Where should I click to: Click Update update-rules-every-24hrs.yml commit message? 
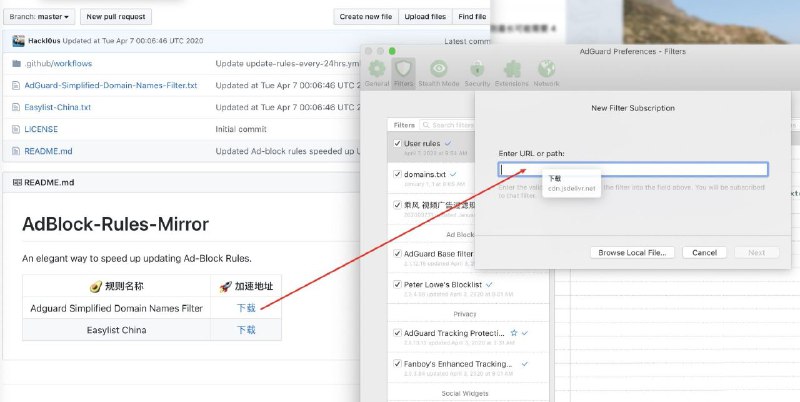coord(288,64)
